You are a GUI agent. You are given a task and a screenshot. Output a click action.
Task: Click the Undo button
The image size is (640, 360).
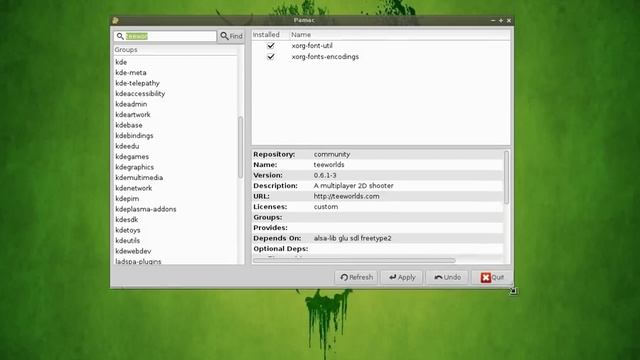click(447, 278)
